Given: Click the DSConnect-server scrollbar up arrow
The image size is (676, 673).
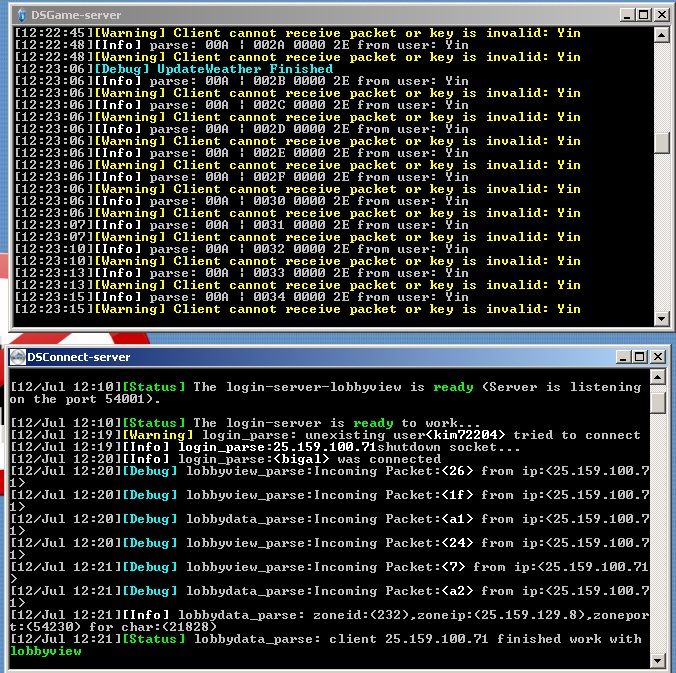Looking at the screenshot, I should [657, 377].
